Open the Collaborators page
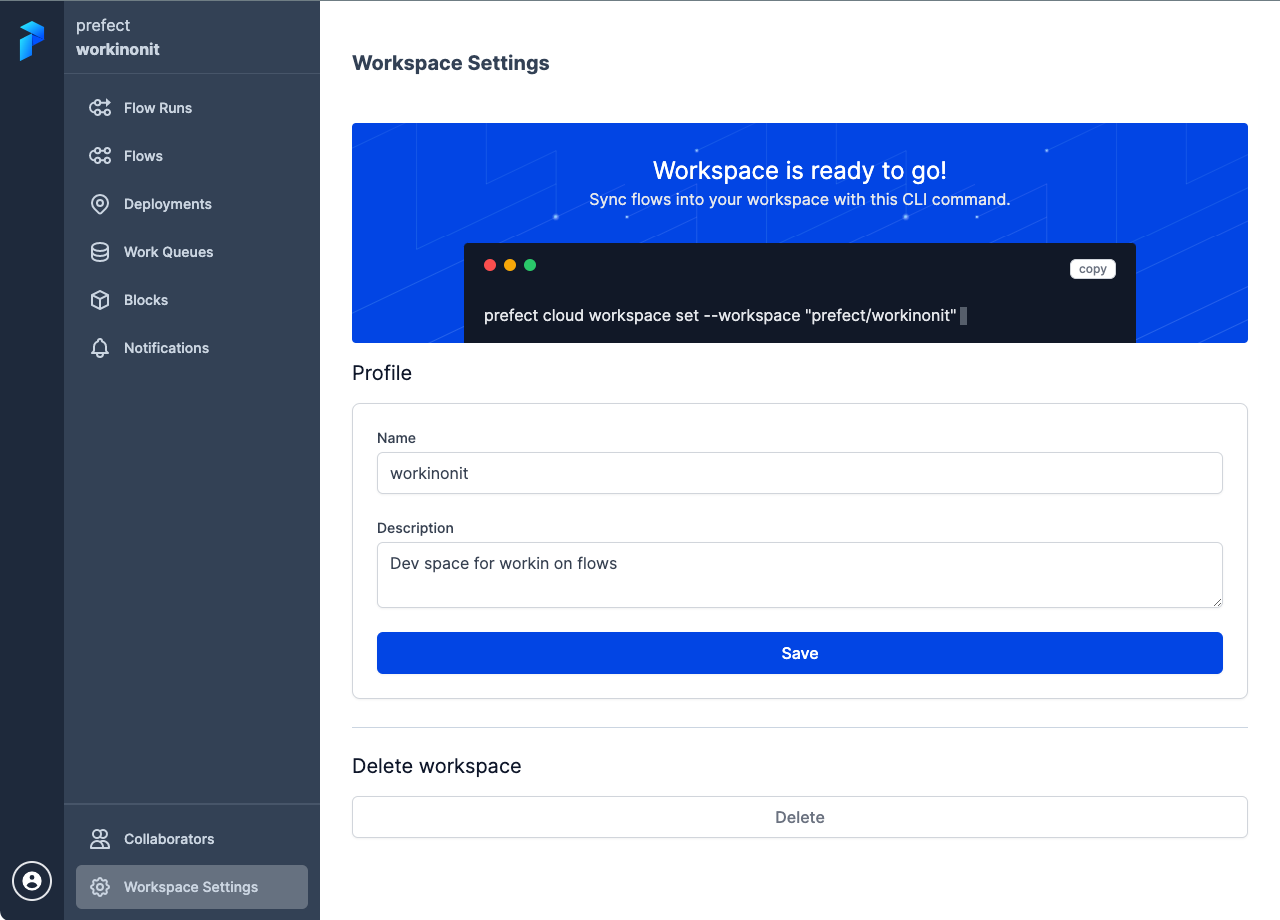The height and width of the screenshot is (920, 1280). [192, 839]
